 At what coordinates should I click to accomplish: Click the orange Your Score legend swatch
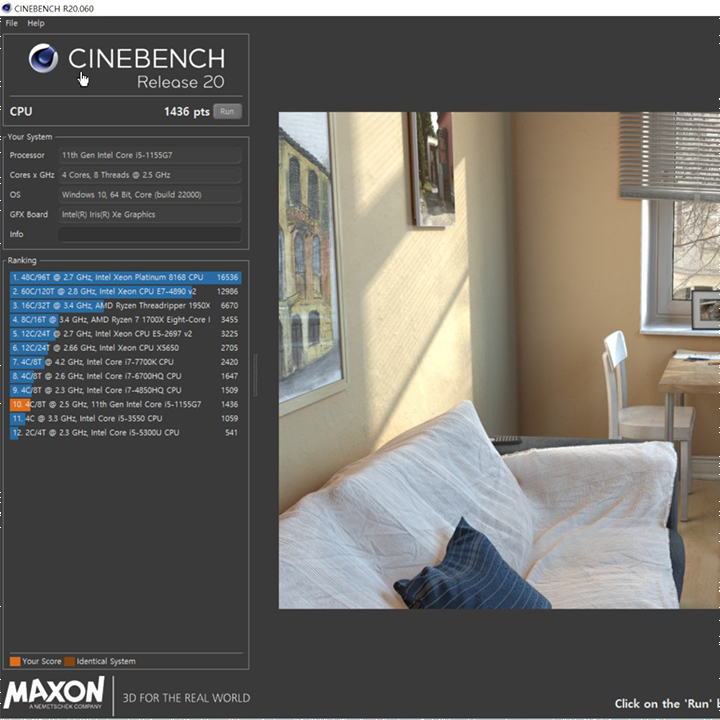(15, 661)
